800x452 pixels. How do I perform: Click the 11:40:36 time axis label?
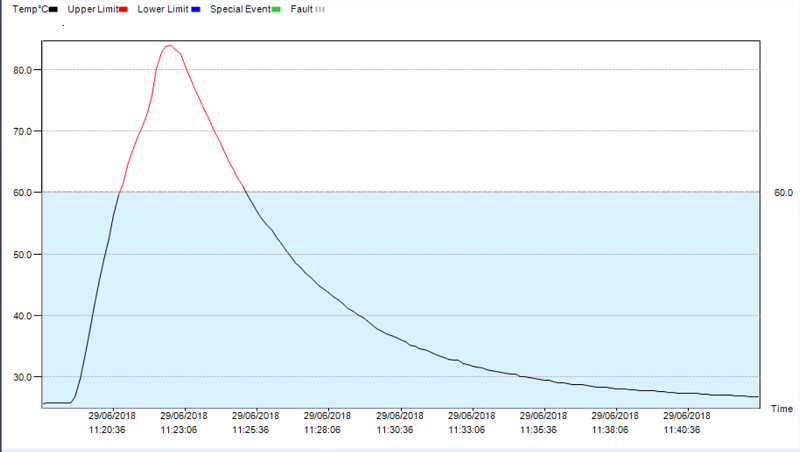tap(682, 430)
